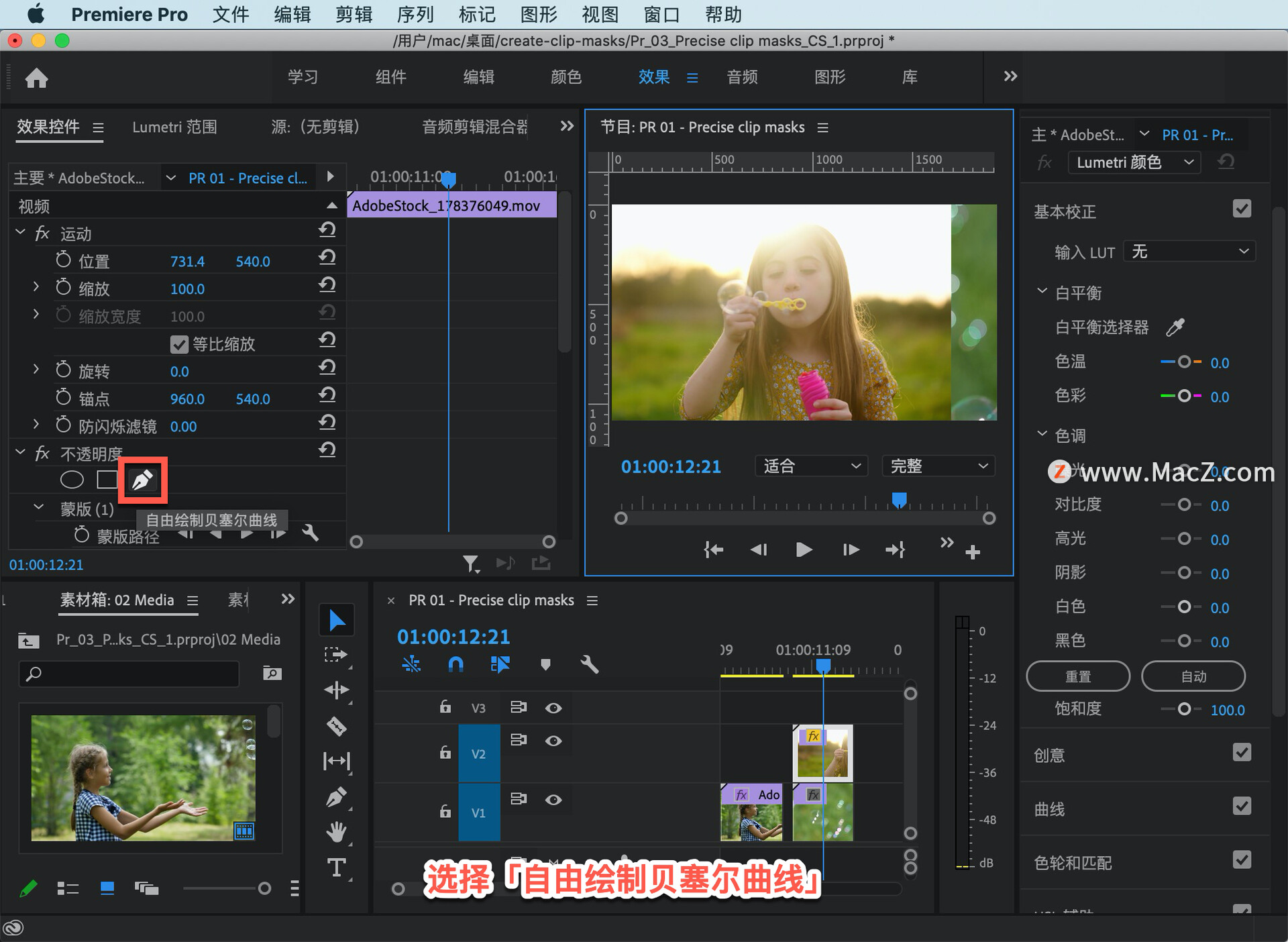Open the Input LUT dropdown
The width and height of the screenshot is (1288, 942).
point(1189,252)
